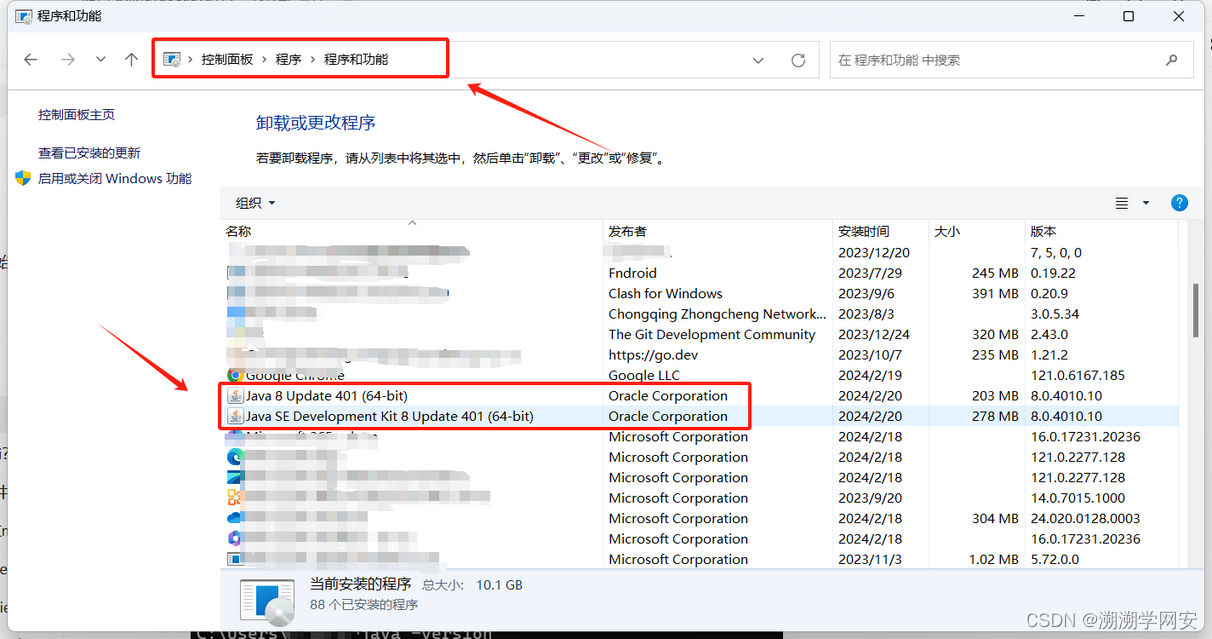Image resolution: width=1212 pixels, height=639 pixels.
Task: Click version 5.72.0.0 cell
Action: click(x=1055, y=560)
